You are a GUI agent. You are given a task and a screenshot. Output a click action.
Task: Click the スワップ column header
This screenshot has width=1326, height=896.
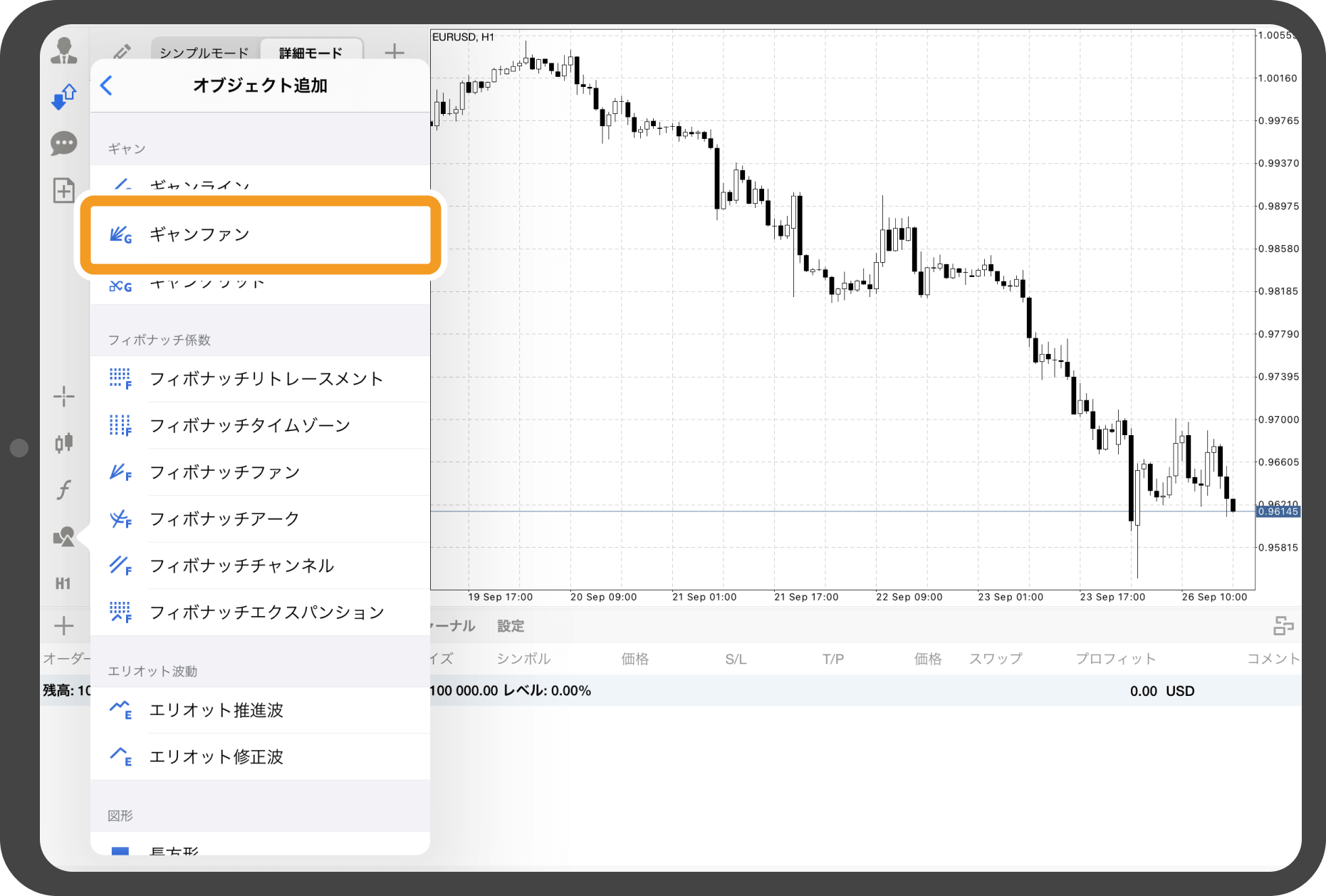point(996,659)
